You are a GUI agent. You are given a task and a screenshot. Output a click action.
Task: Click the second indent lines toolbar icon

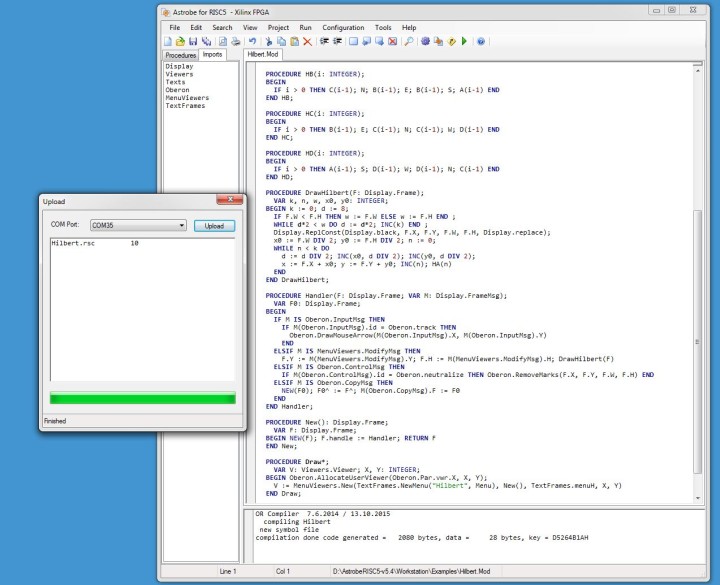coord(337,41)
